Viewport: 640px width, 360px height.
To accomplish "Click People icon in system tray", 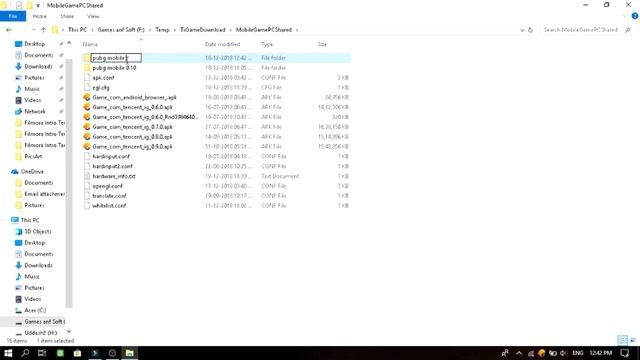I will tap(505, 353).
